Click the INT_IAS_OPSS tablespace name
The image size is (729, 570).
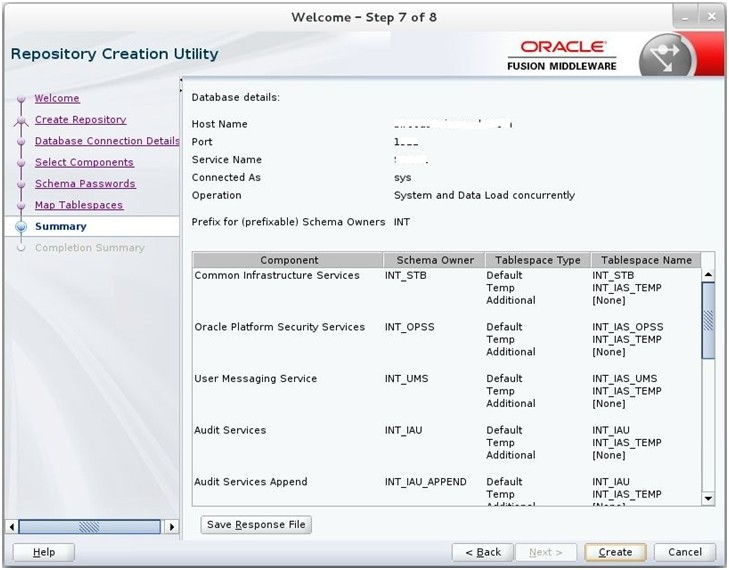(x=628, y=327)
